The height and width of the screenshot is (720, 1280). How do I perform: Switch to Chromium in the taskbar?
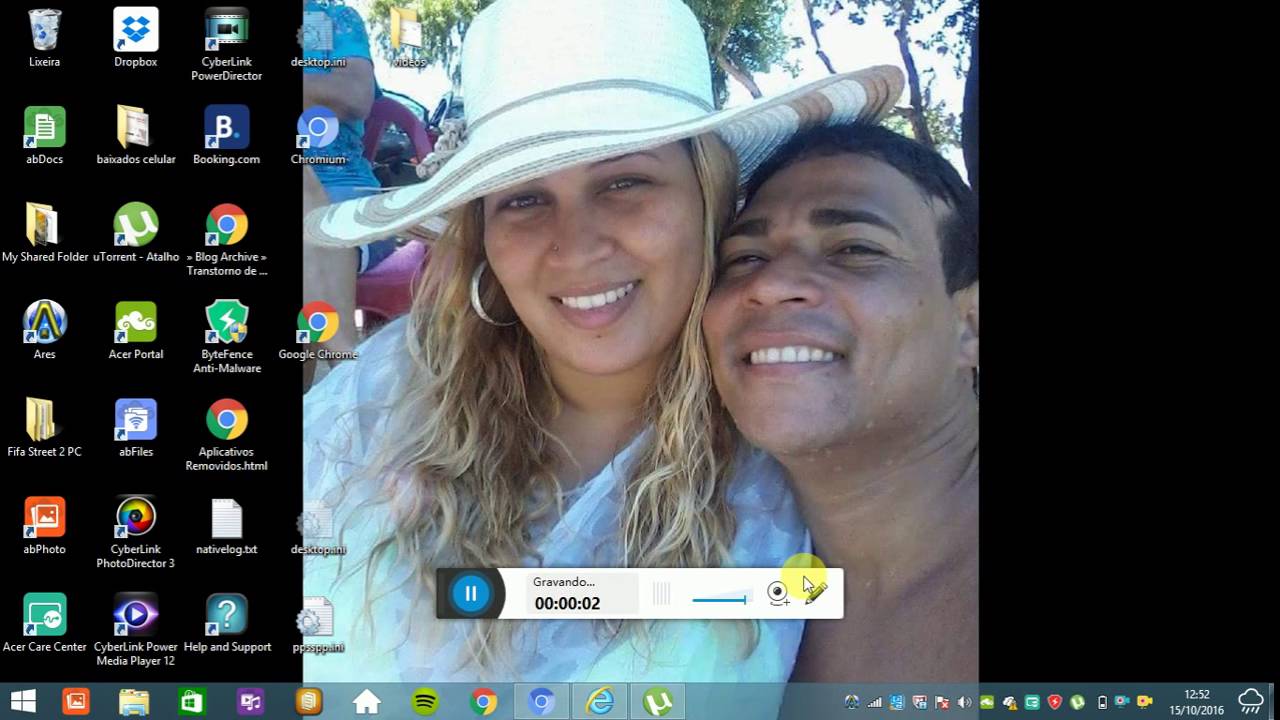[x=541, y=702]
